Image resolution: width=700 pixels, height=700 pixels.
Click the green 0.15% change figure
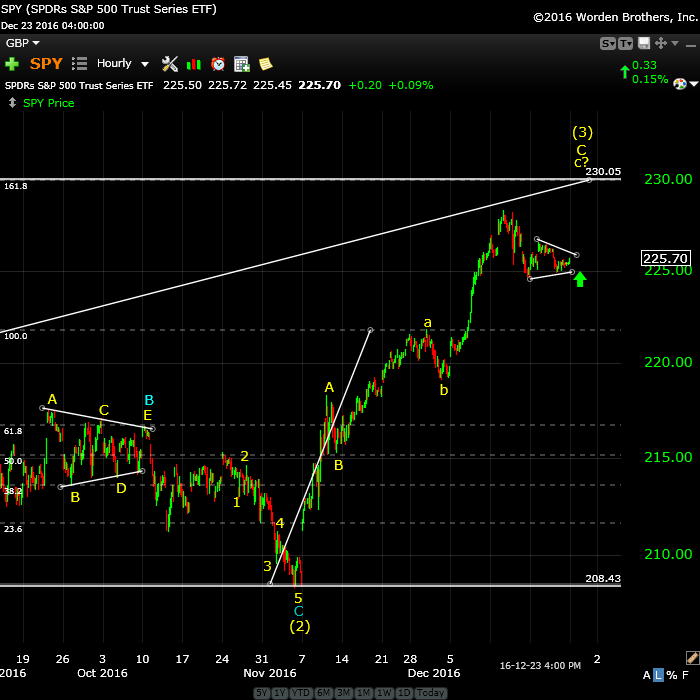[650, 79]
